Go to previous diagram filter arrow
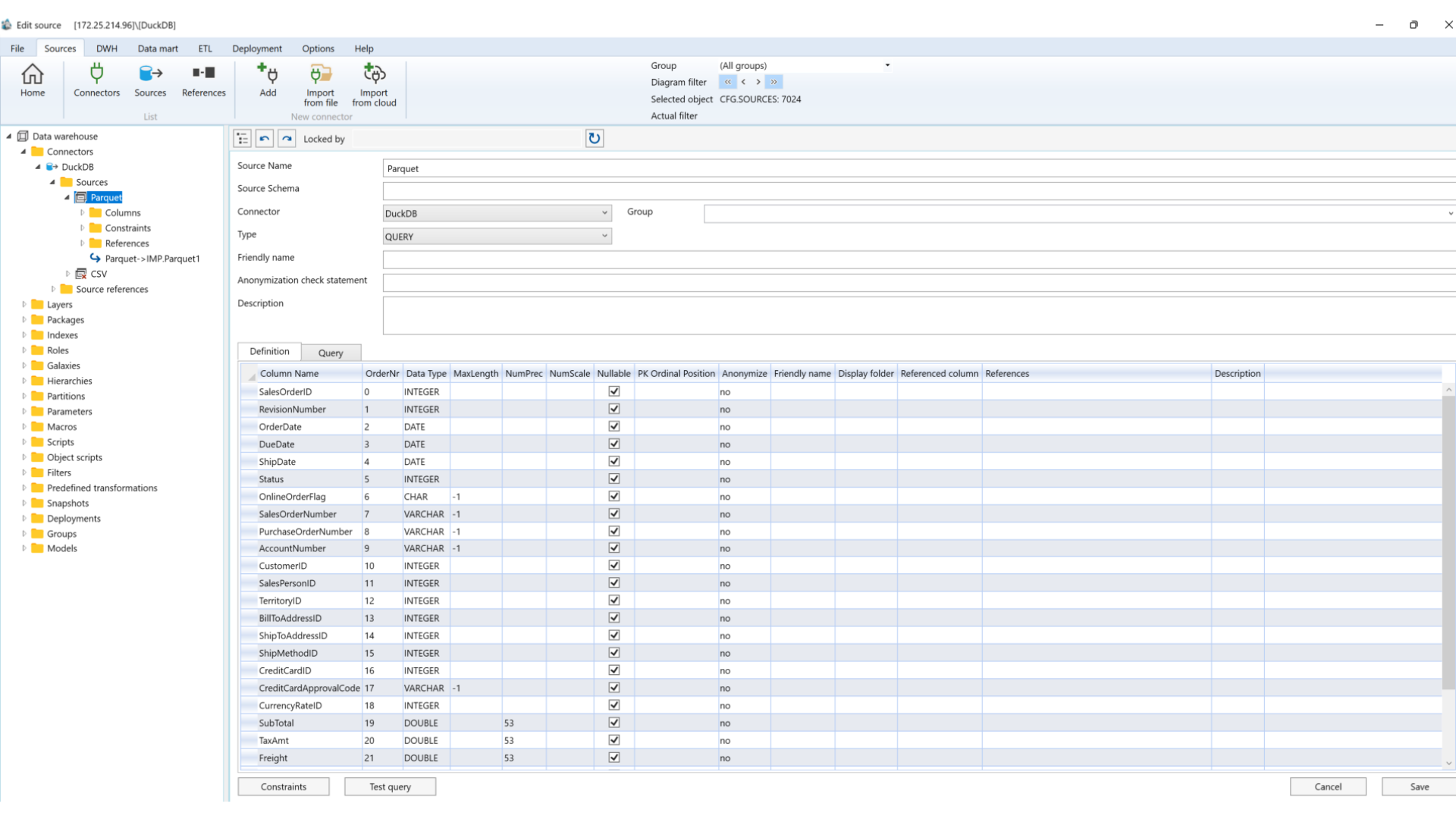This screenshot has height=819, width=1456. pos(743,82)
